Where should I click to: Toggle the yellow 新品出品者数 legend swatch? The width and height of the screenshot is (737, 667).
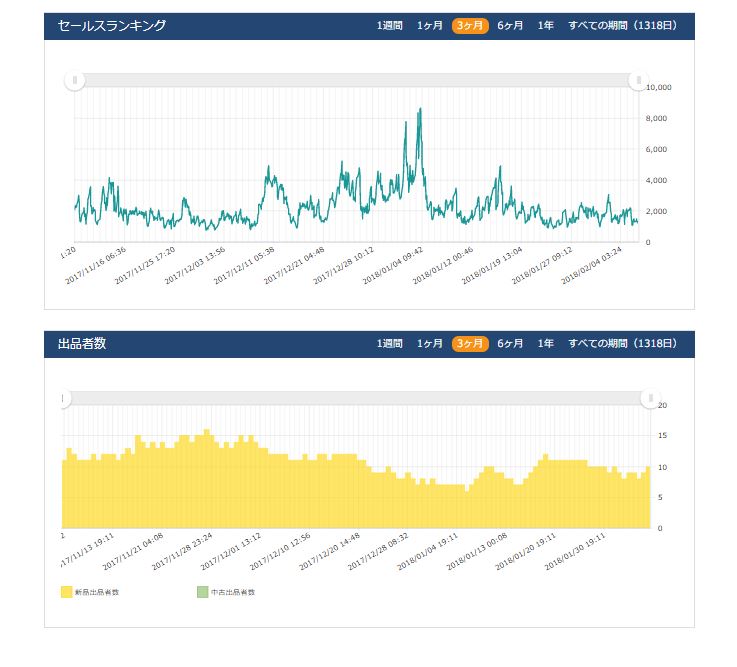point(66,592)
